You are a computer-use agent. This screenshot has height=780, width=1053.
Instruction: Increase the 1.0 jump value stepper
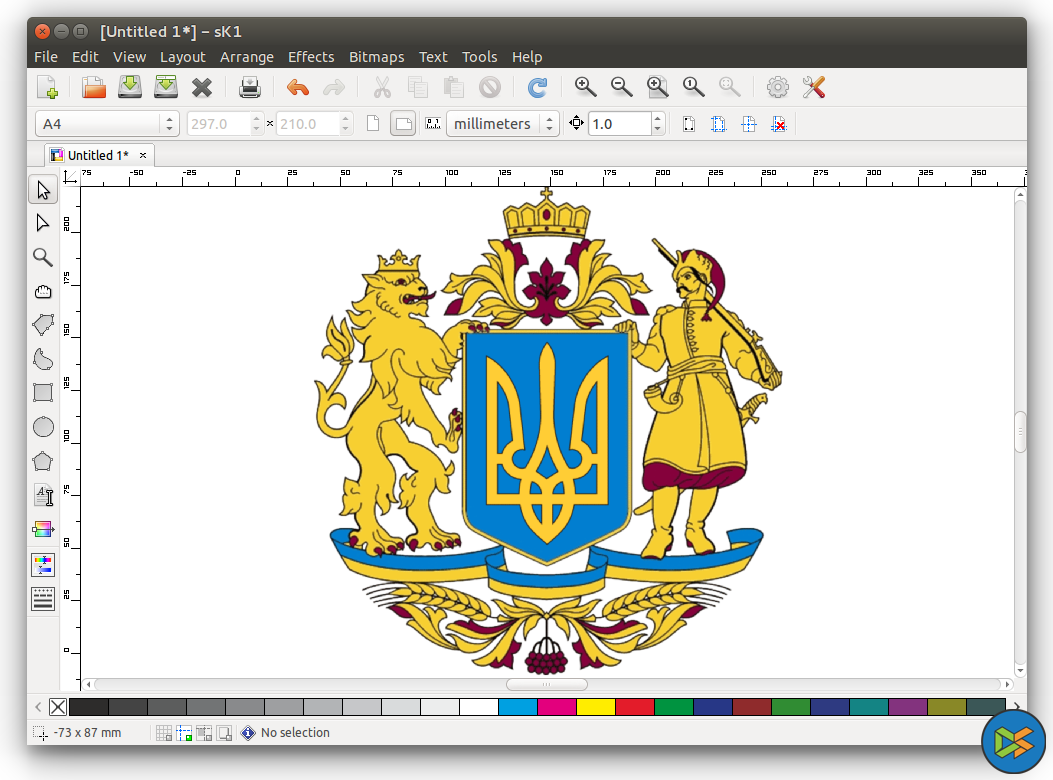pos(657,119)
